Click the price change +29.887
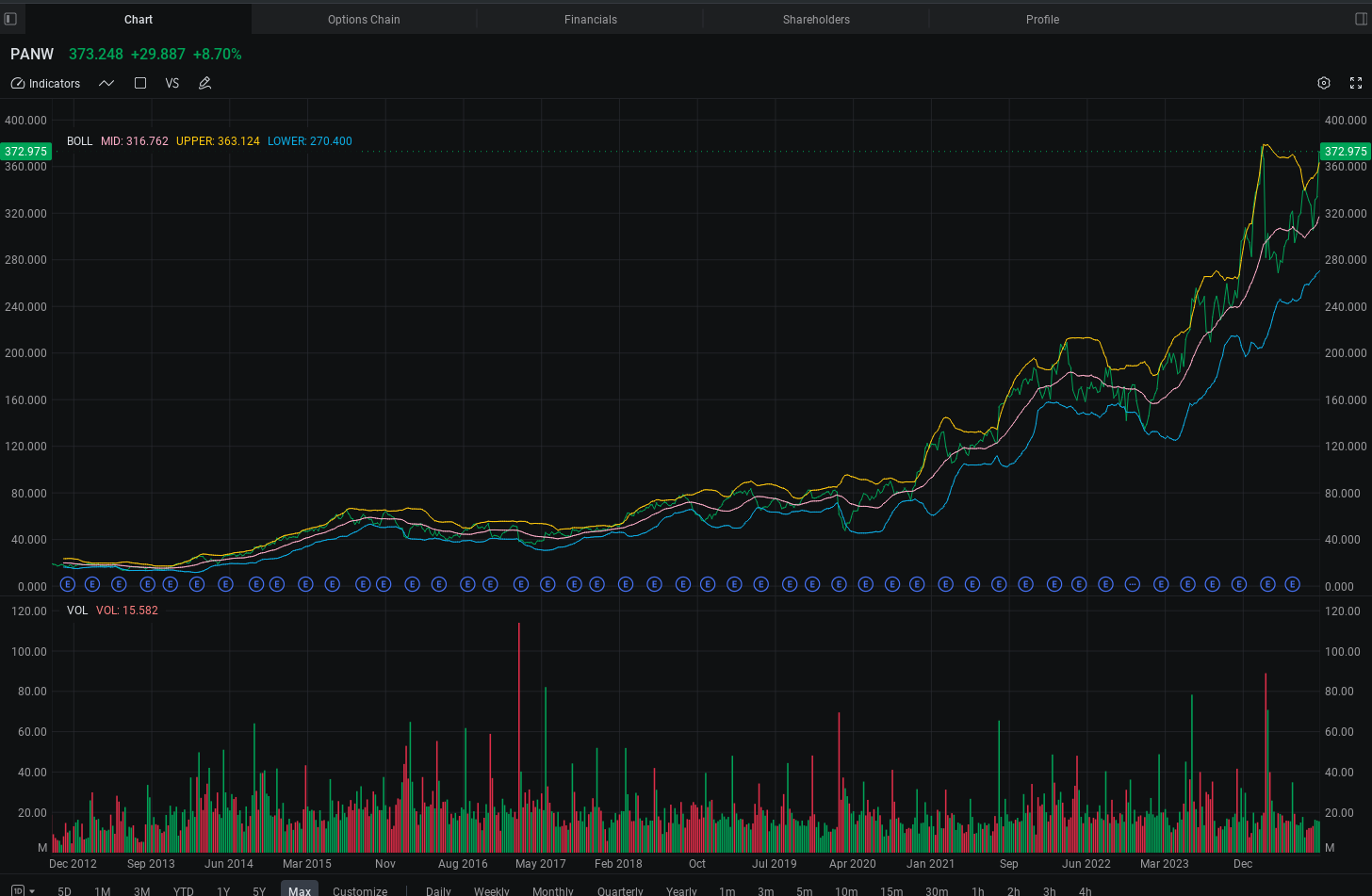This screenshot has height=896, width=1372. [x=158, y=55]
